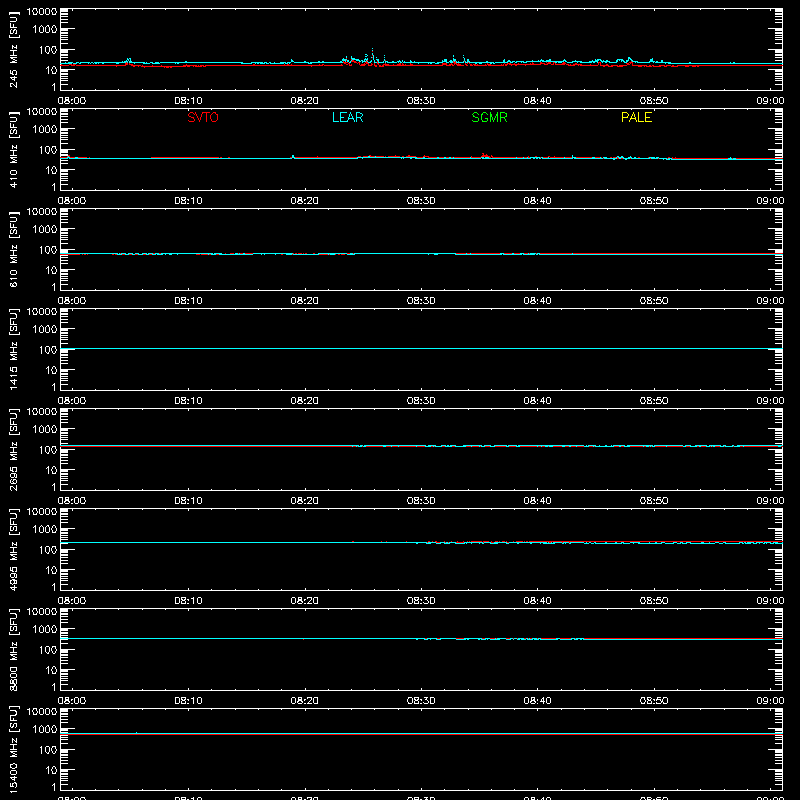Click the 15400 MHz [SFU] axis label
This screenshot has height=800, width=800.
point(13,750)
